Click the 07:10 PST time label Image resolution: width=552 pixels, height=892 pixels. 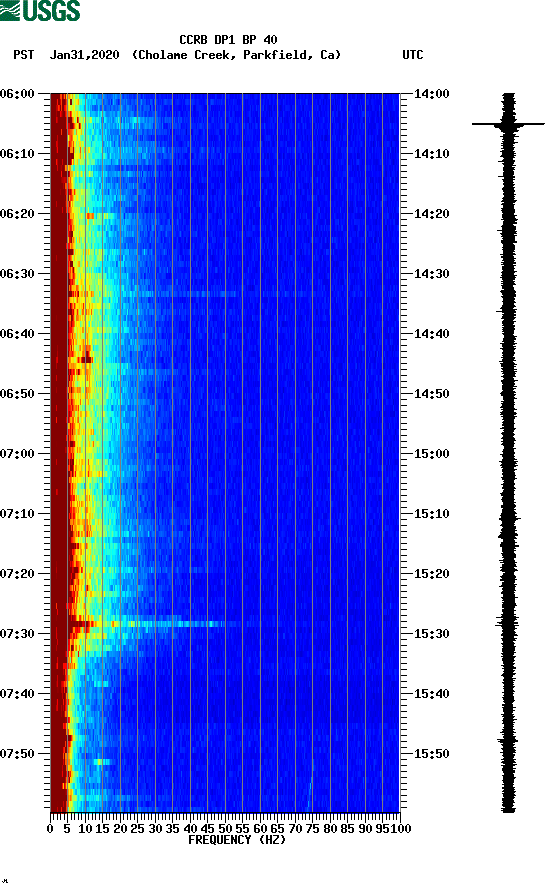click(x=18, y=514)
